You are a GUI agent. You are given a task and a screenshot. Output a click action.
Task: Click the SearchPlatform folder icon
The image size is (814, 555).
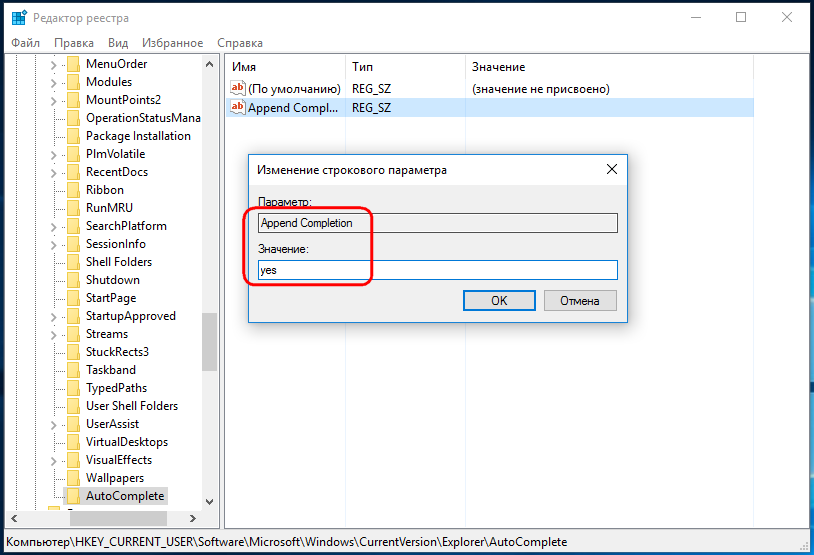click(x=73, y=226)
